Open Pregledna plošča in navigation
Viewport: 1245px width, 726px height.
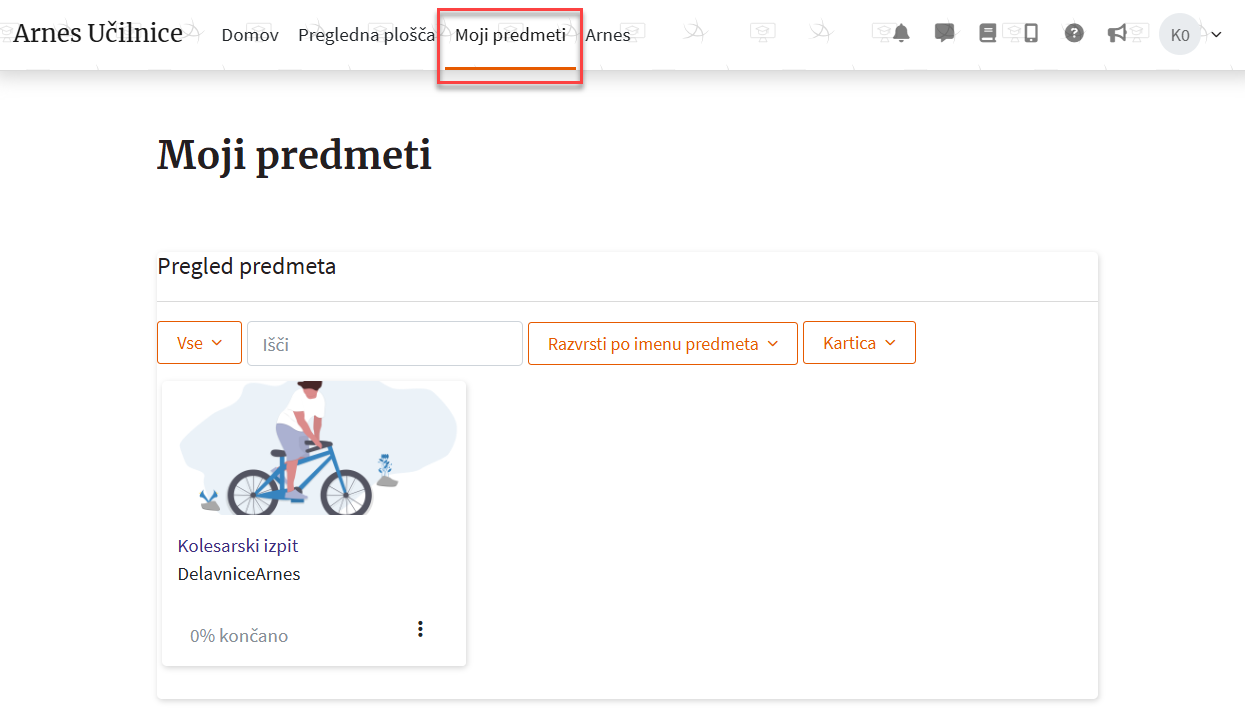(366, 35)
